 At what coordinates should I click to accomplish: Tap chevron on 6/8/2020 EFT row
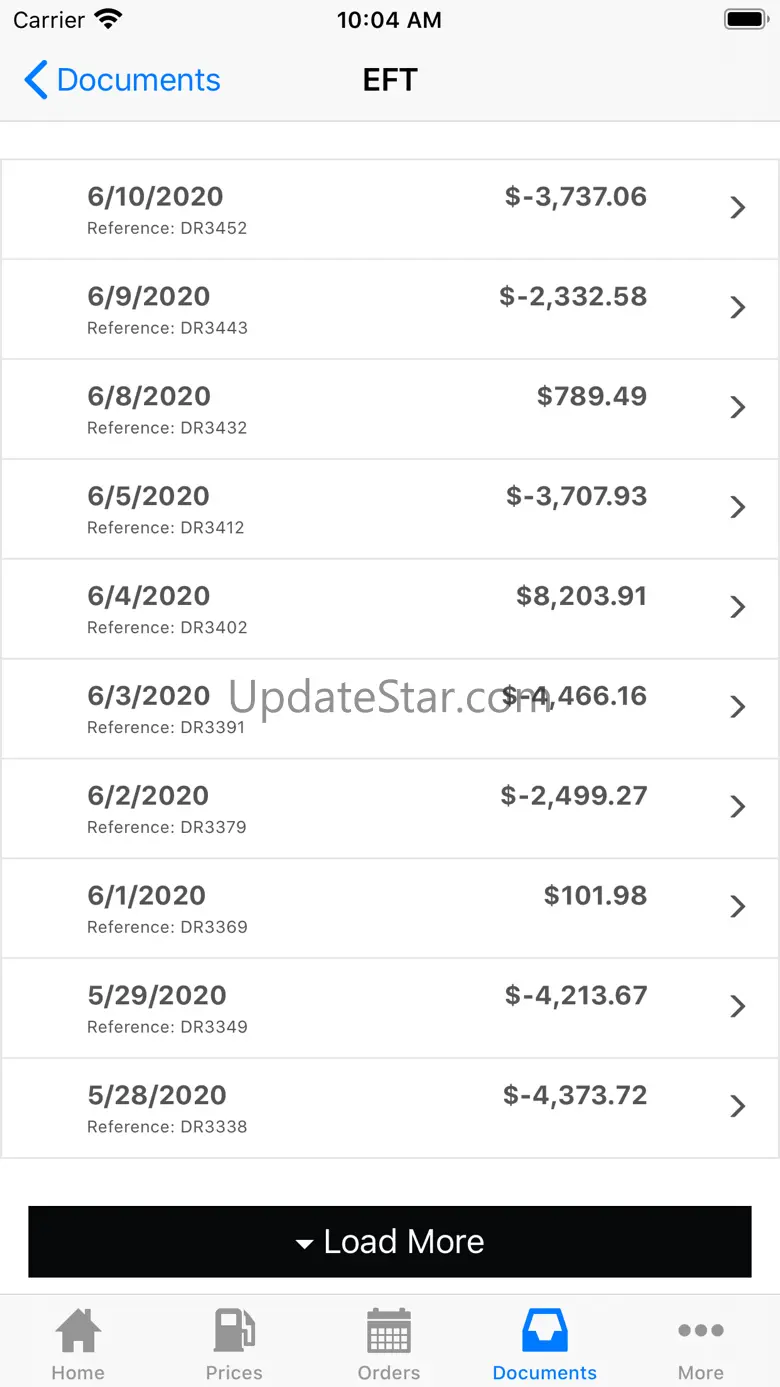click(738, 408)
